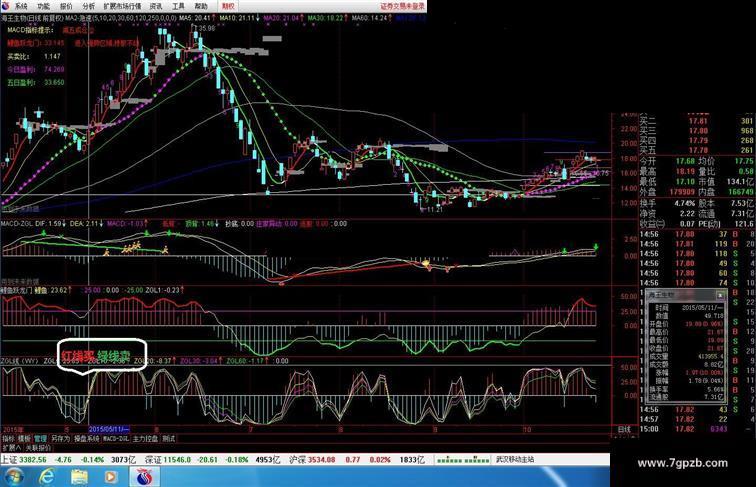Viewport: 756px width, 487px height.
Task: Open the 报价 menu
Action: [x=66, y=6]
